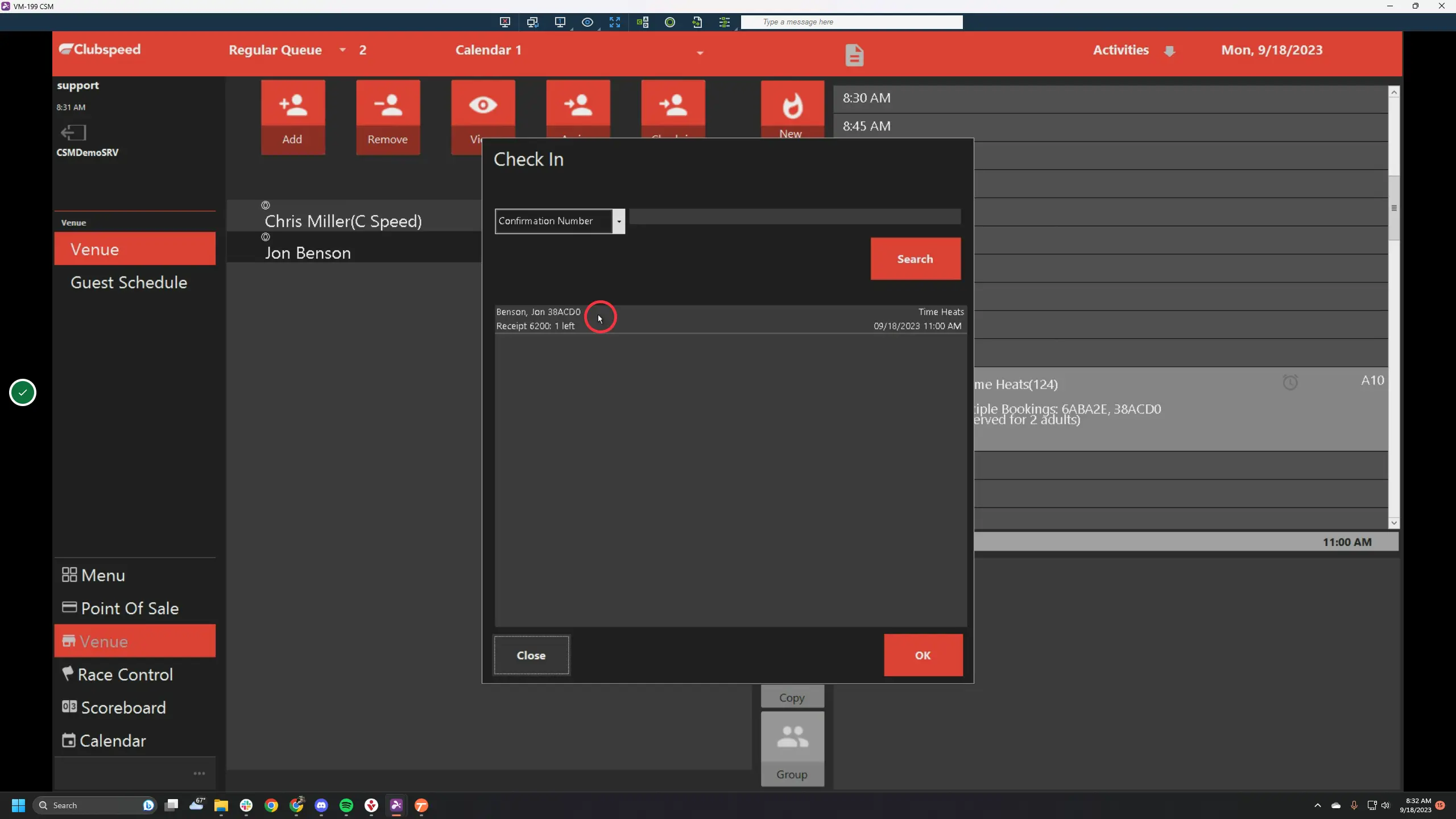Show hidden icons in system tray
Screen dimensions: 1456x819
(x=1318, y=805)
